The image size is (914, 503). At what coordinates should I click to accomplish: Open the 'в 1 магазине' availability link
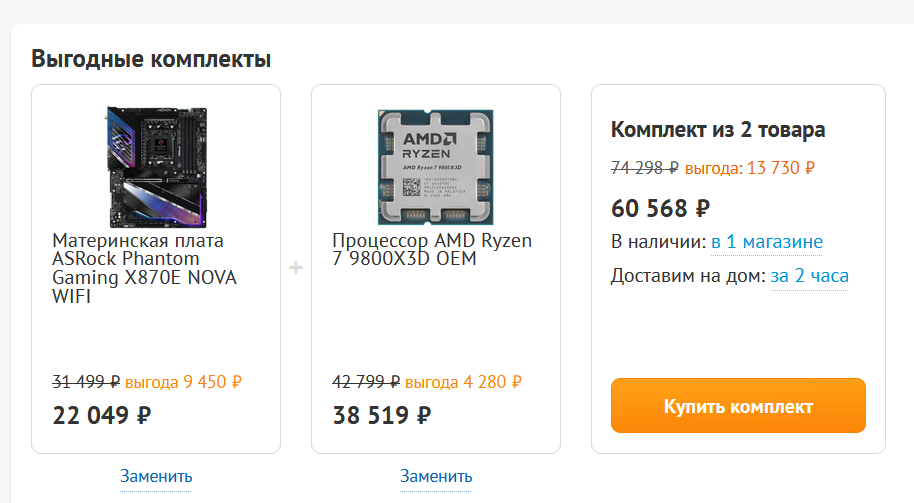pyautogui.click(x=767, y=242)
